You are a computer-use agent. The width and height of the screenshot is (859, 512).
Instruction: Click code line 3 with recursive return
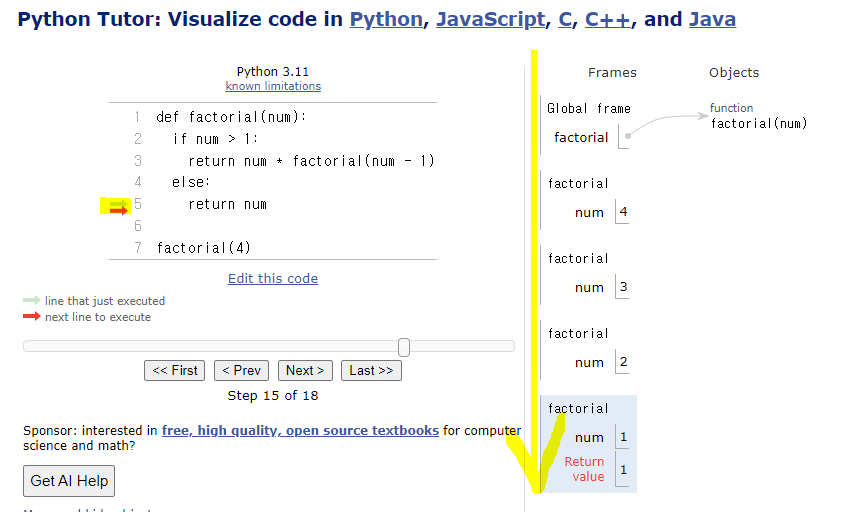tap(311, 161)
